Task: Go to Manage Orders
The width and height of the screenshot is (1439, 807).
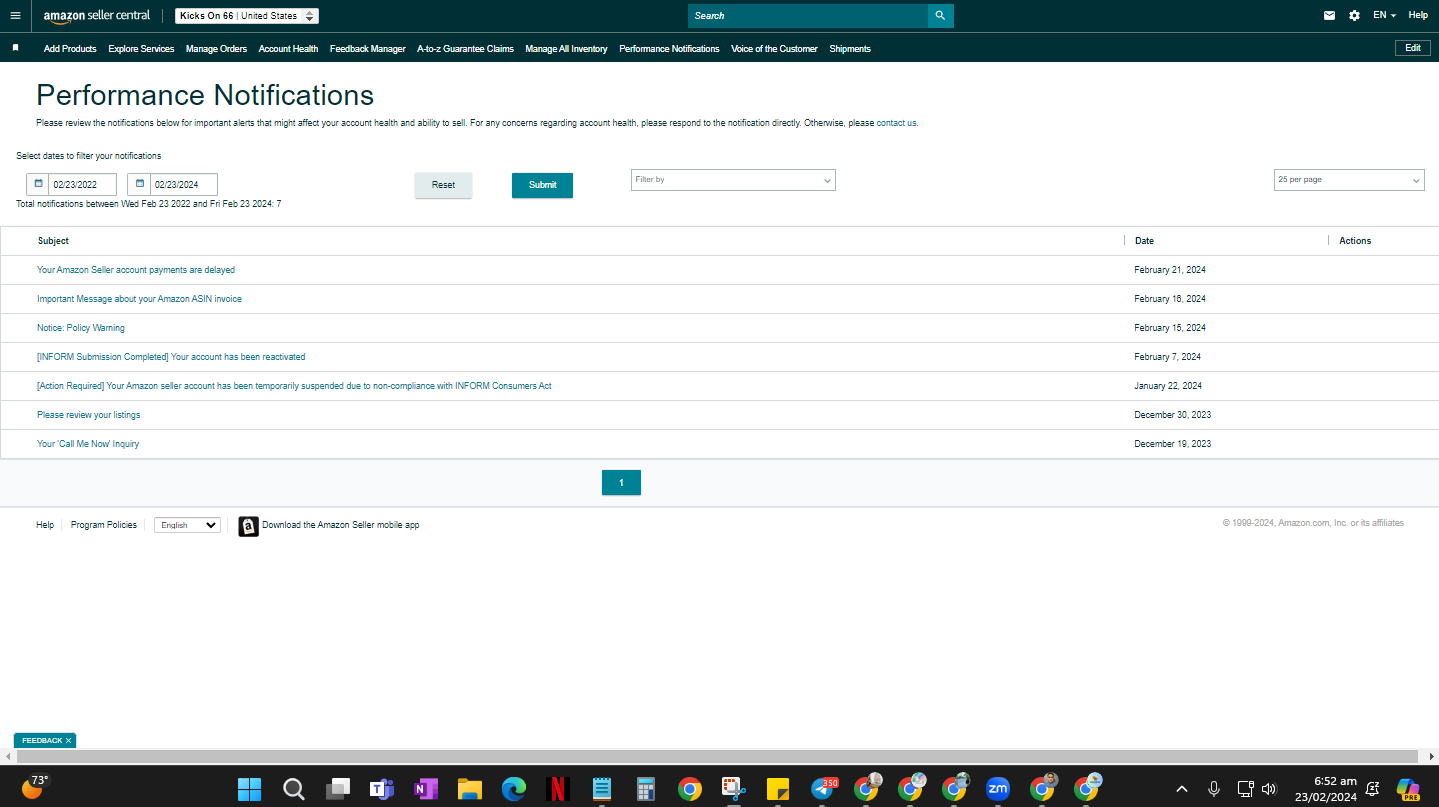Action: pos(216,49)
